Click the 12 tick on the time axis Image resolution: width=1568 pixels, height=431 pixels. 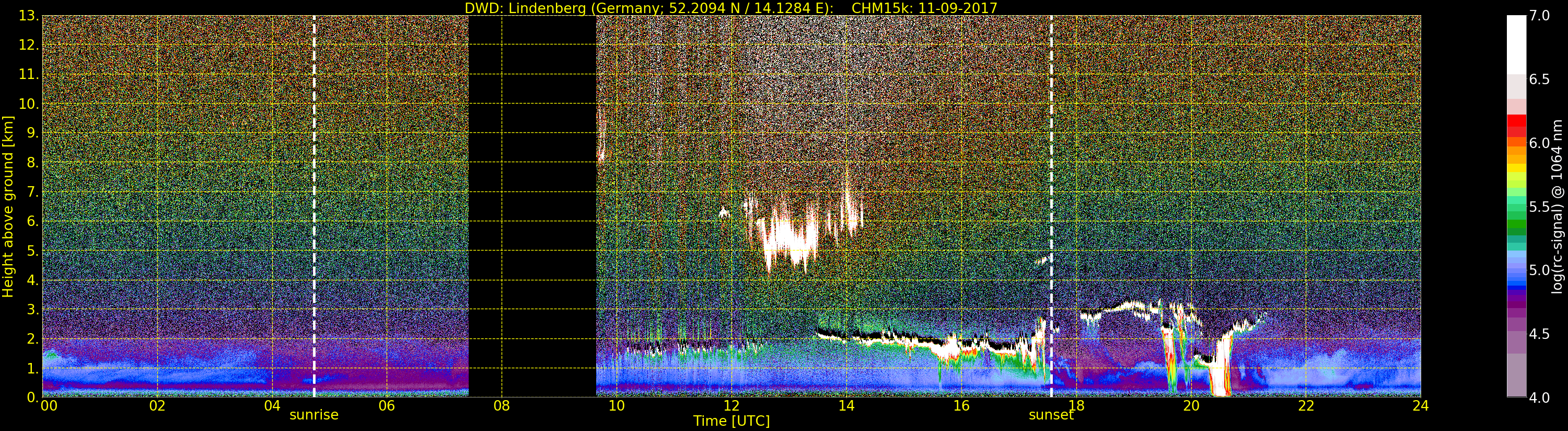tap(731, 406)
